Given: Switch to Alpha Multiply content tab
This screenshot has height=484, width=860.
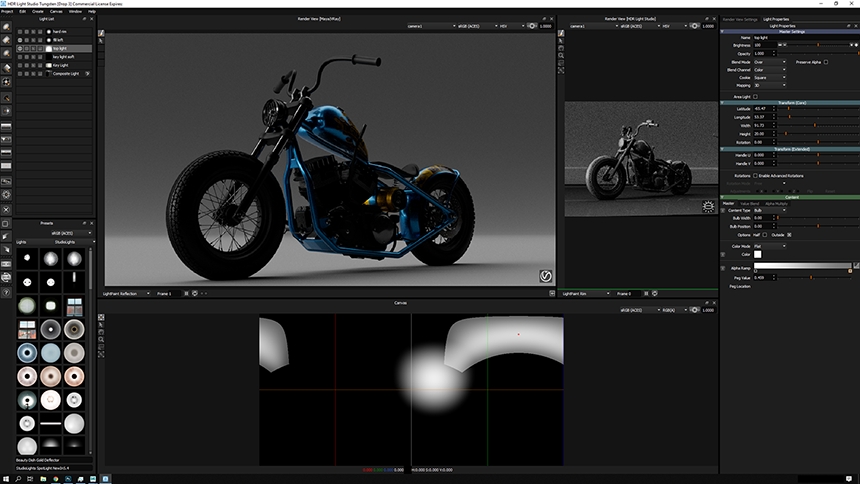Looking at the screenshot, I should (776, 204).
